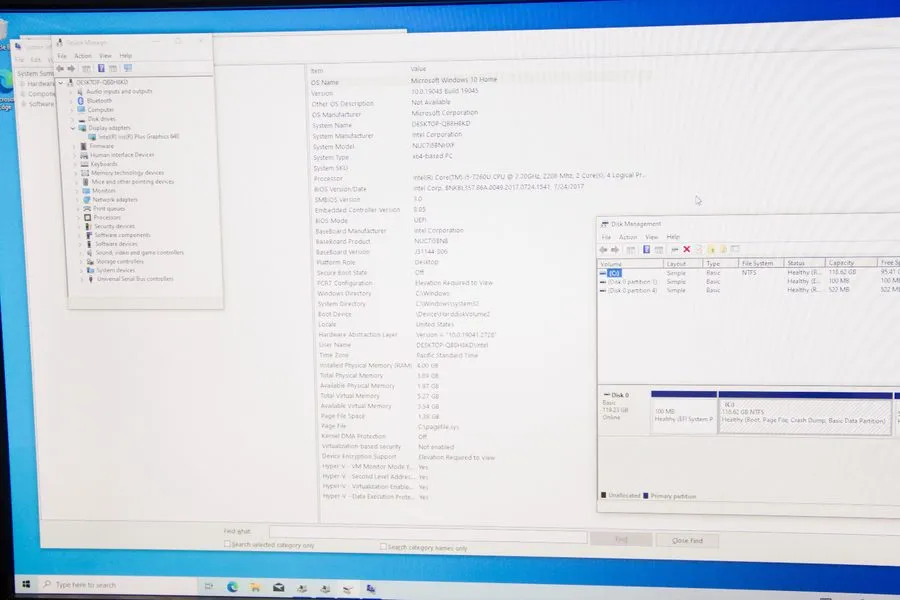900x600 pixels.
Task: Click the Windows Start button
Action: coord(26,584)
